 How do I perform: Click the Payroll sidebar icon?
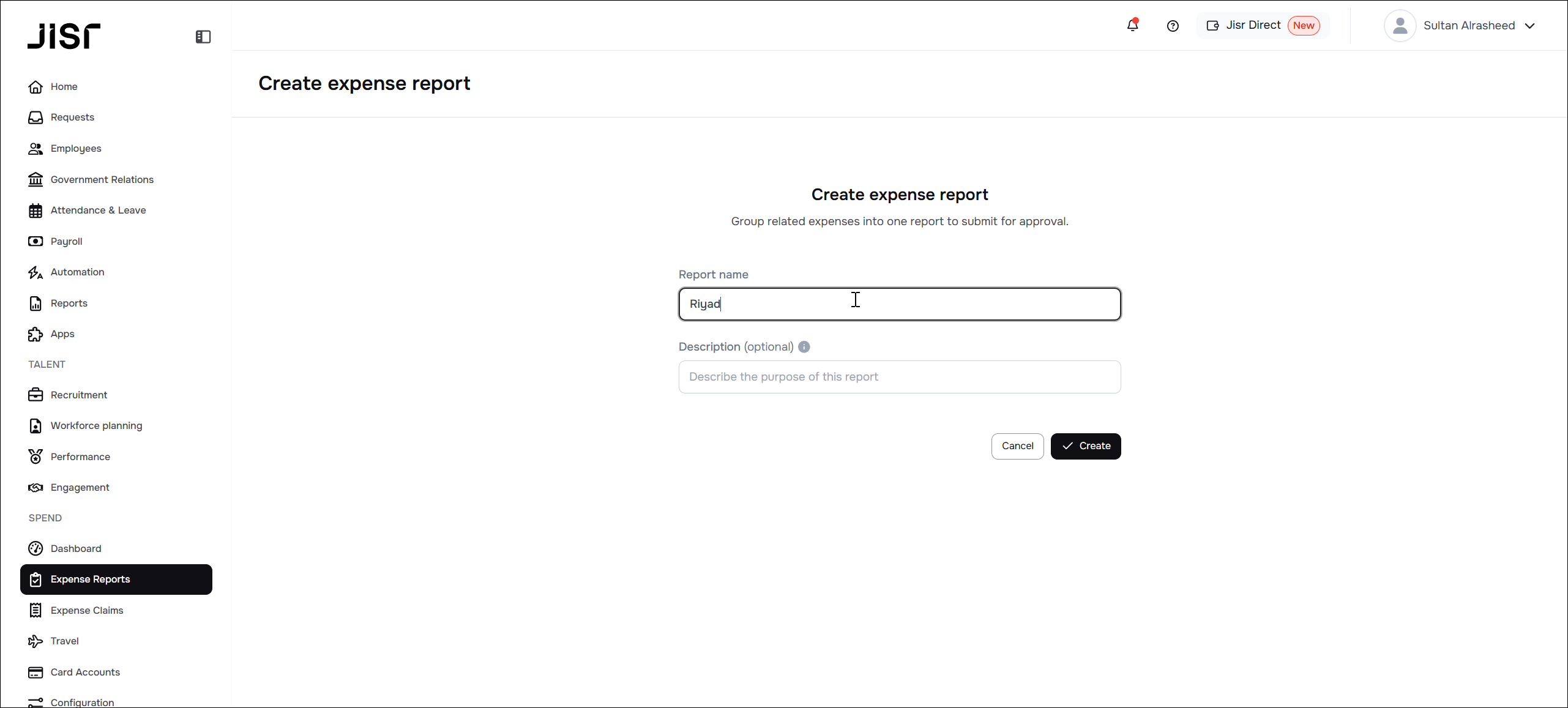[35, 241]
